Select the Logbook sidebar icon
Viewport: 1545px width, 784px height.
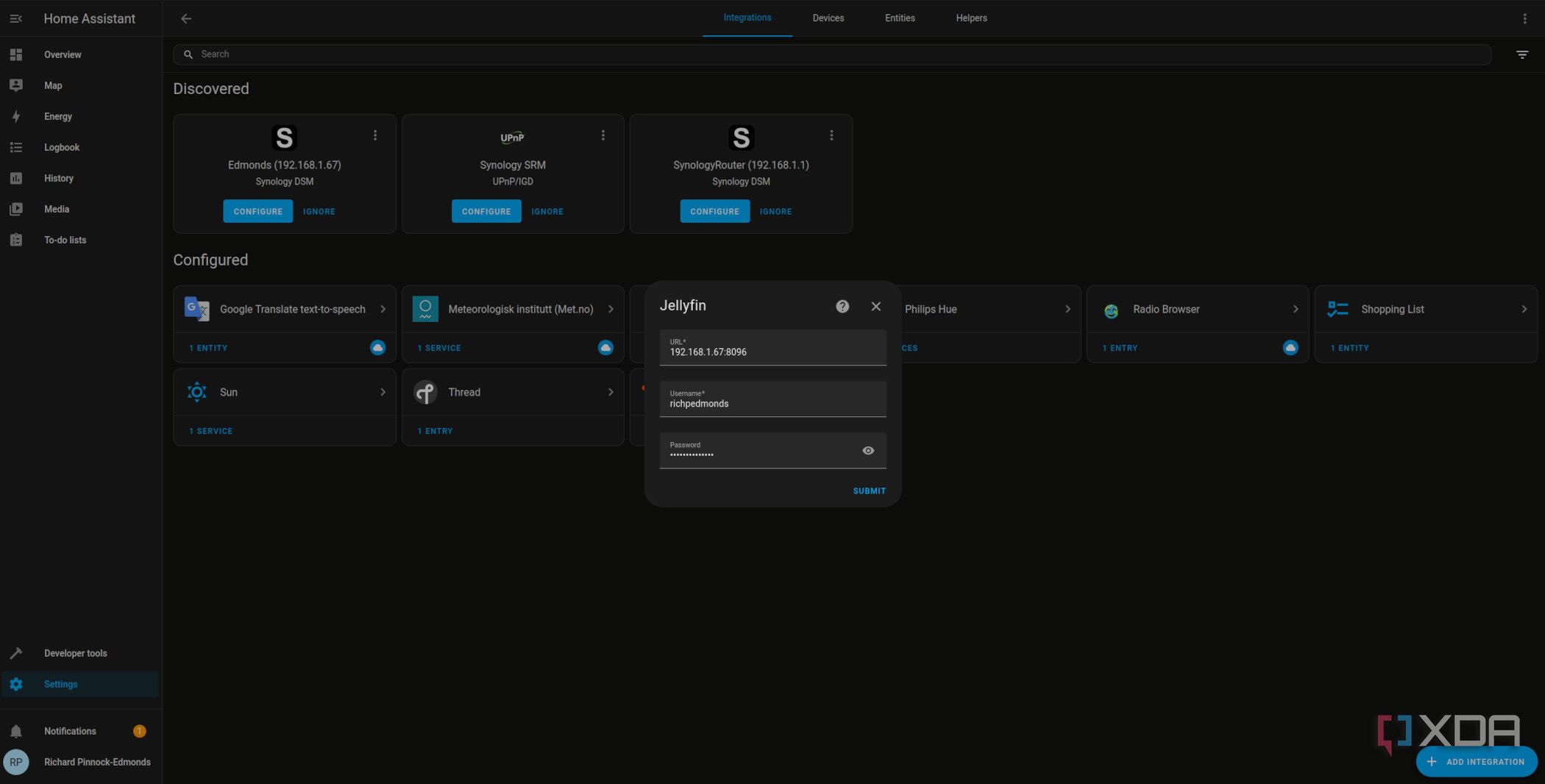point(16,147)
